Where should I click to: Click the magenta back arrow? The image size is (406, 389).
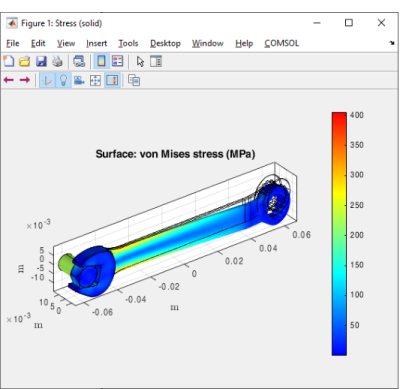coord(9,80)
